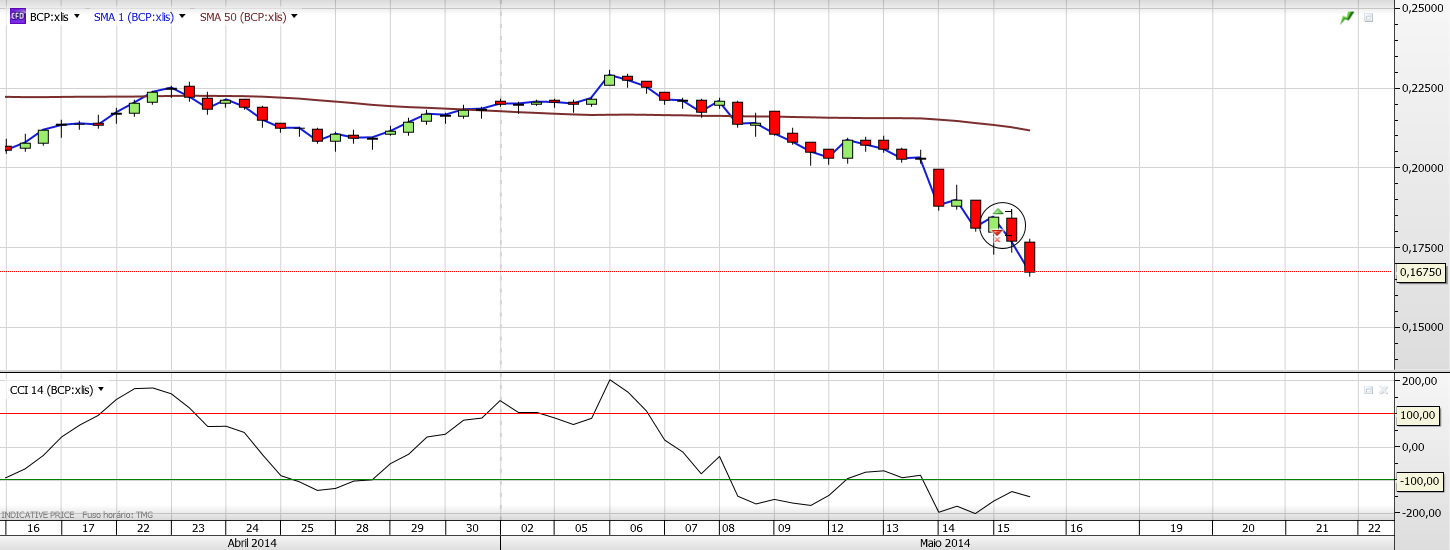Image resolution: width=1450 pixels, height=550 pixels.
Task: Click the 200,00 CCI axis value
Action: pyautogui.click(x=1420, y=381)
